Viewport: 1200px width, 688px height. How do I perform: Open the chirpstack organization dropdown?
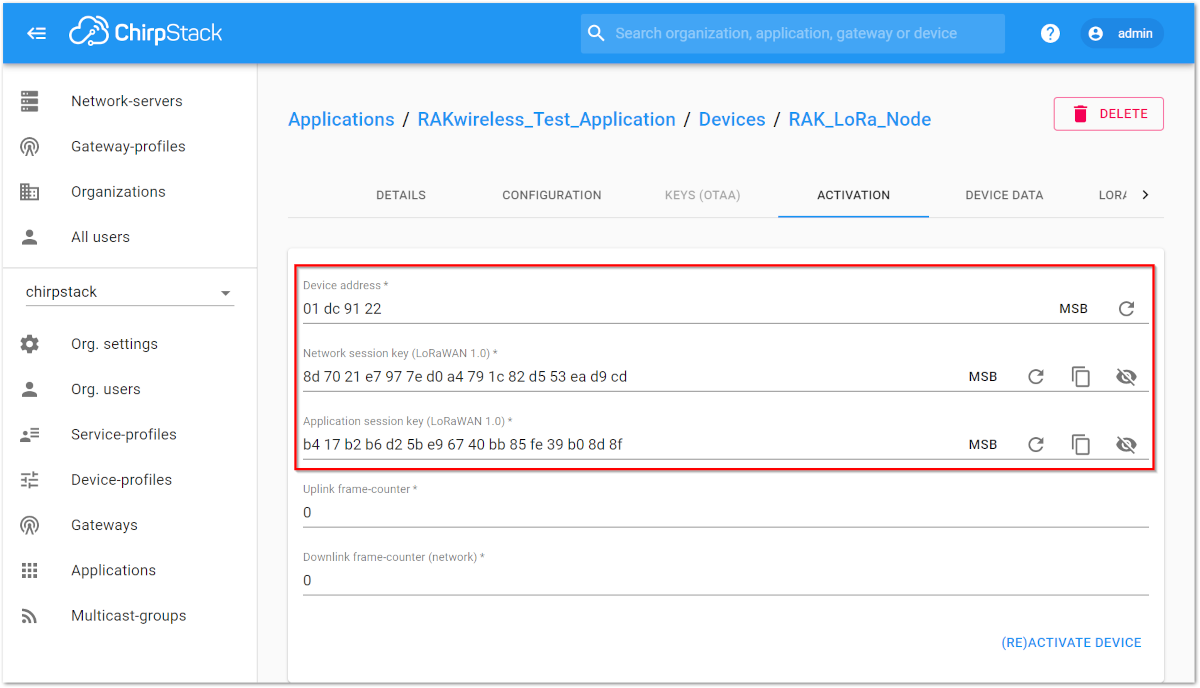tap(129, 292)
